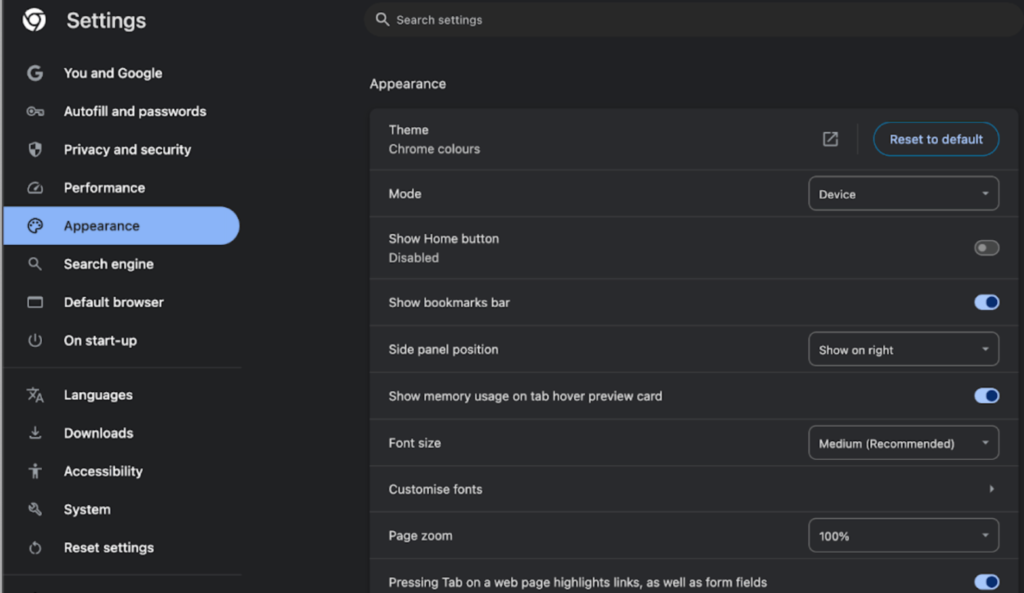Click the wrench icon for System
1024x593 pixels.
35,509
